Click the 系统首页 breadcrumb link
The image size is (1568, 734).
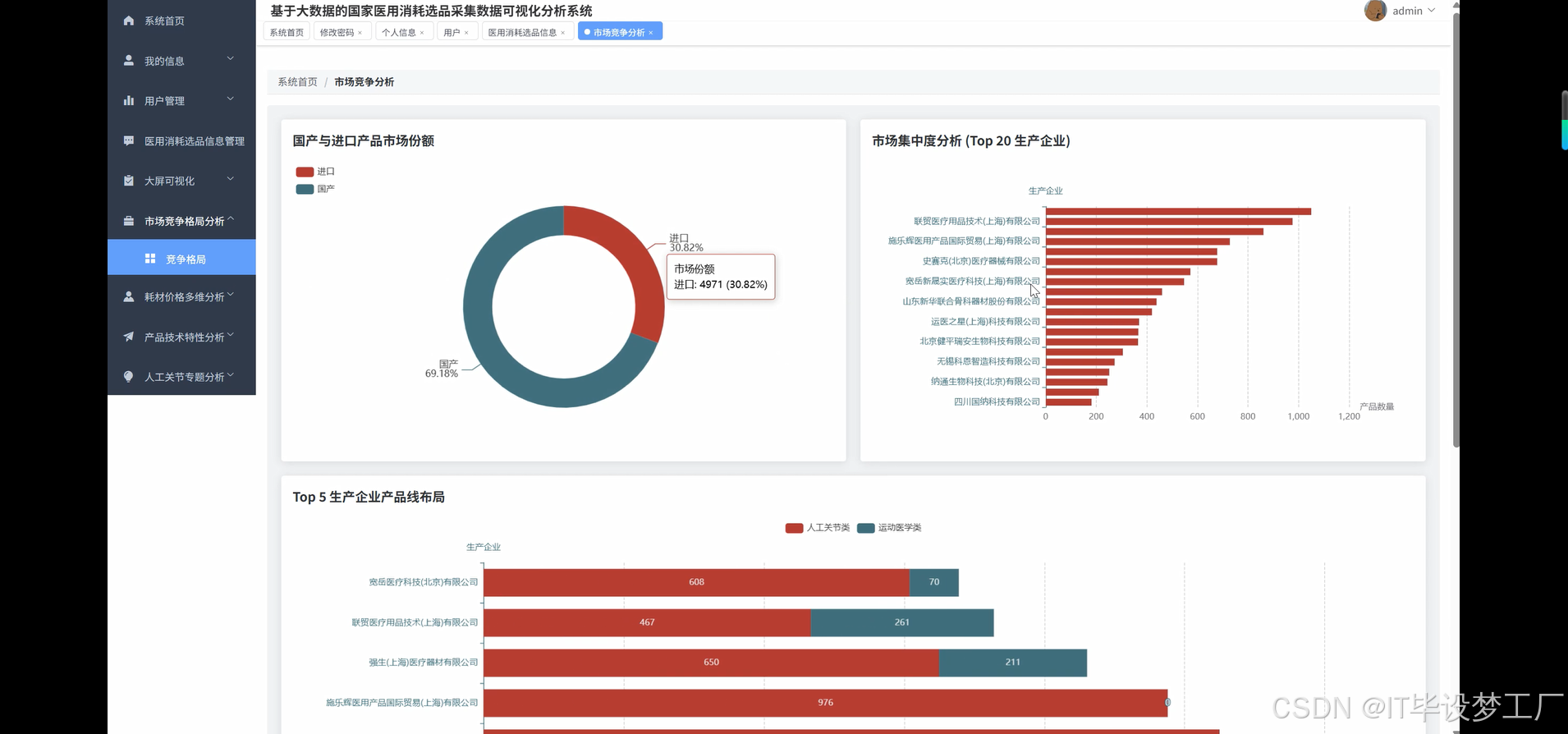(x=297, y=82)
